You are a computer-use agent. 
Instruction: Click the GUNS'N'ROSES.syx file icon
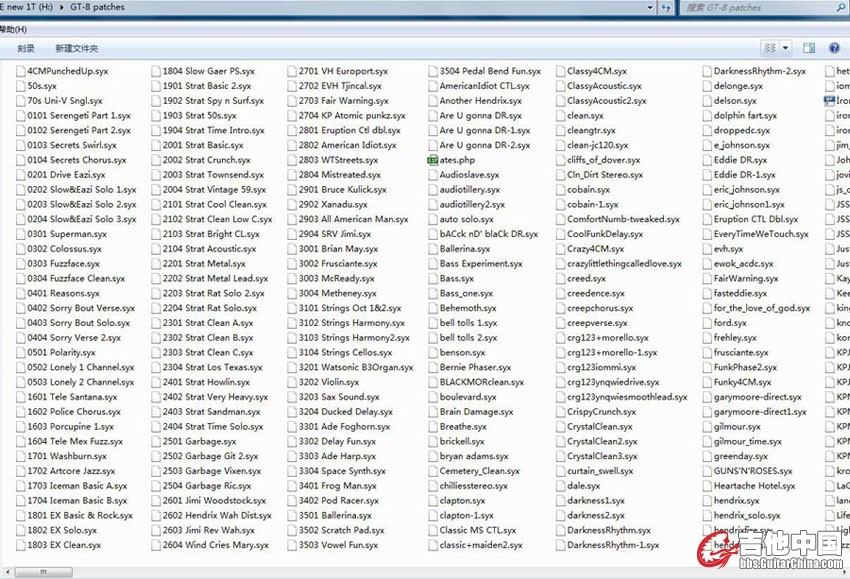point(706,471)
